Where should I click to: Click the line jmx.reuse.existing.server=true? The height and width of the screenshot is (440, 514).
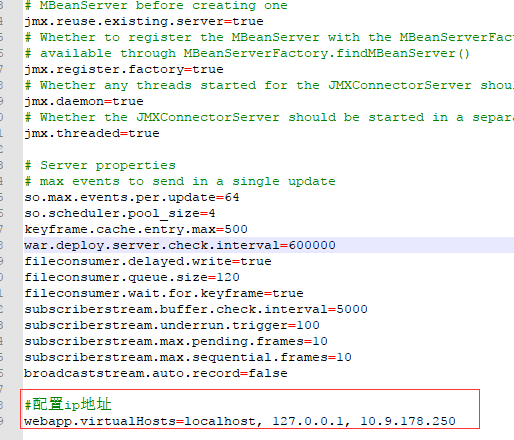coord(144,21)
